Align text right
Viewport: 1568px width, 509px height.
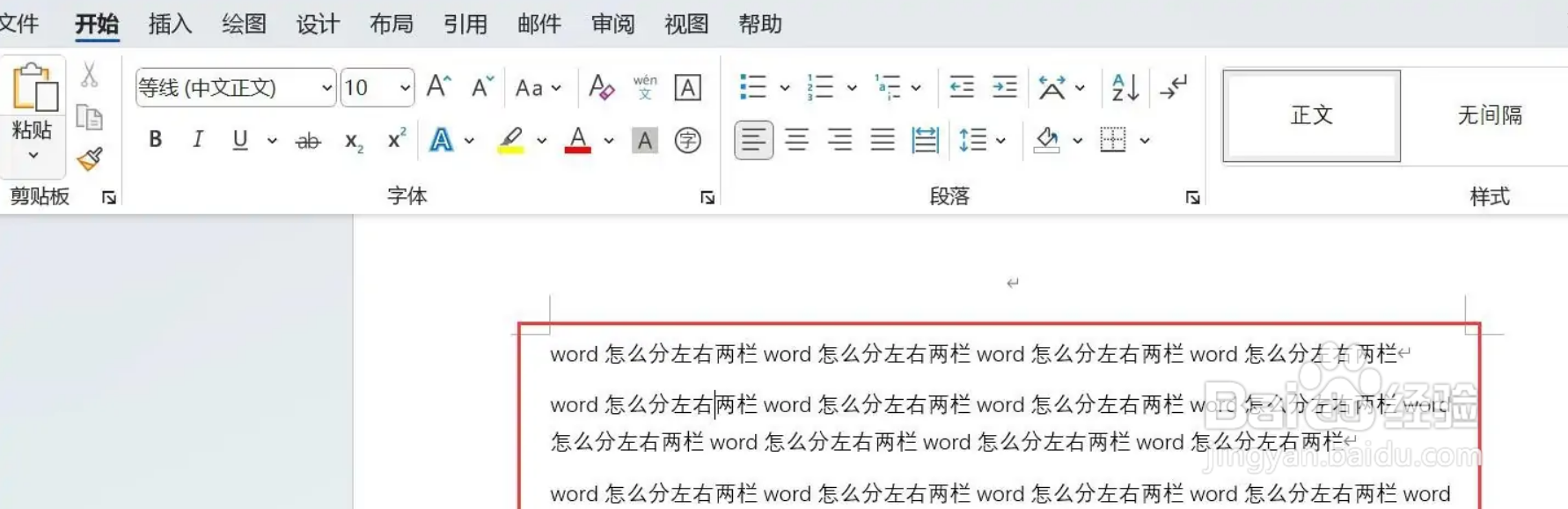click(x=839, y=140)
